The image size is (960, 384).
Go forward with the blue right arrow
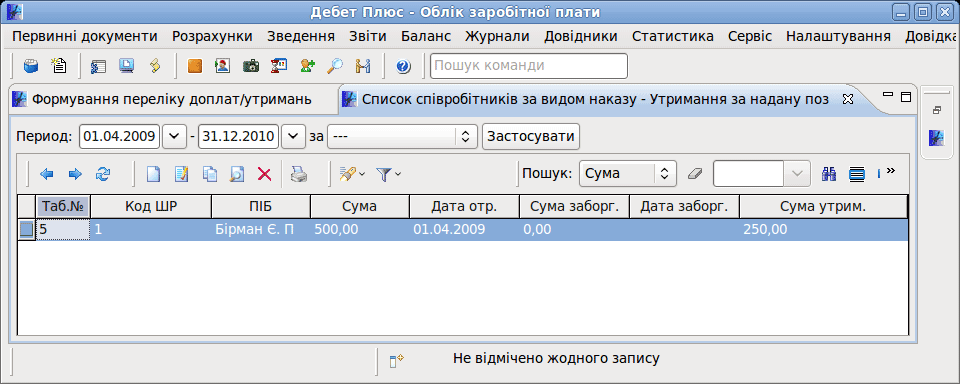[x=75, y=174]
